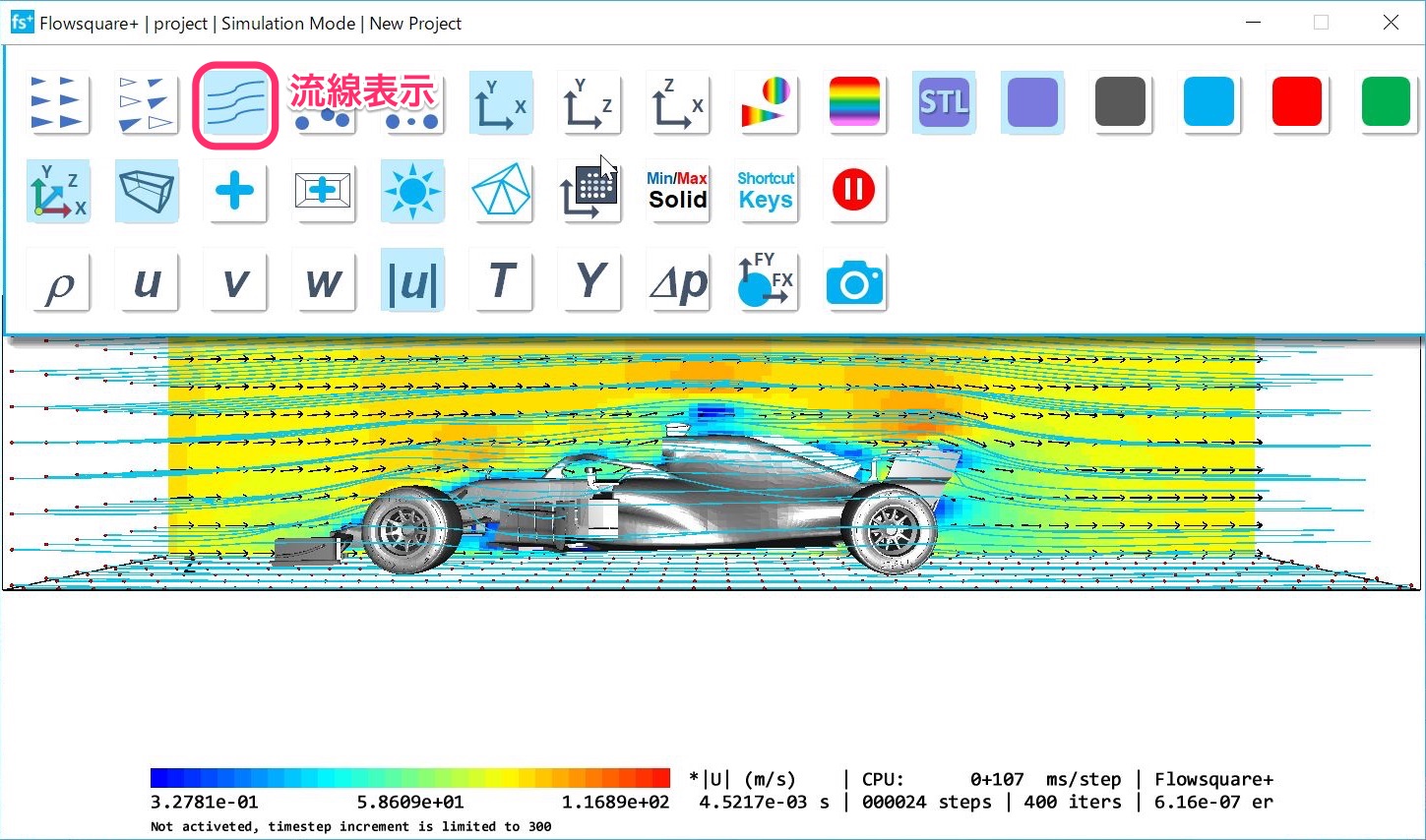Click the Flowsquare+ status bar label
This screenshot has height=840, width=1426.
click(1213, 779)
